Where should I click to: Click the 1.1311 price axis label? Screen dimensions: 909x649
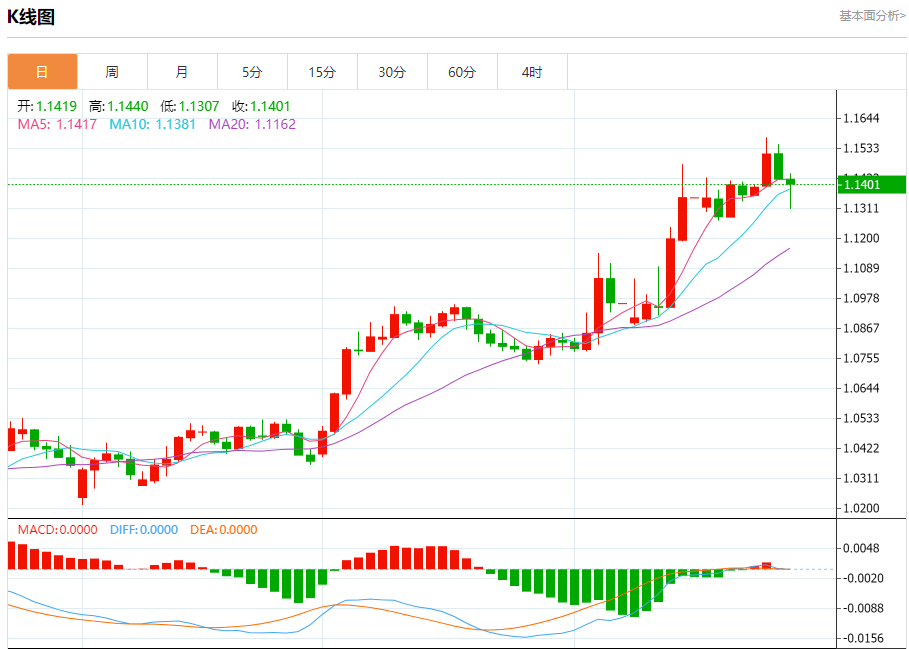(x=863, y=209)
